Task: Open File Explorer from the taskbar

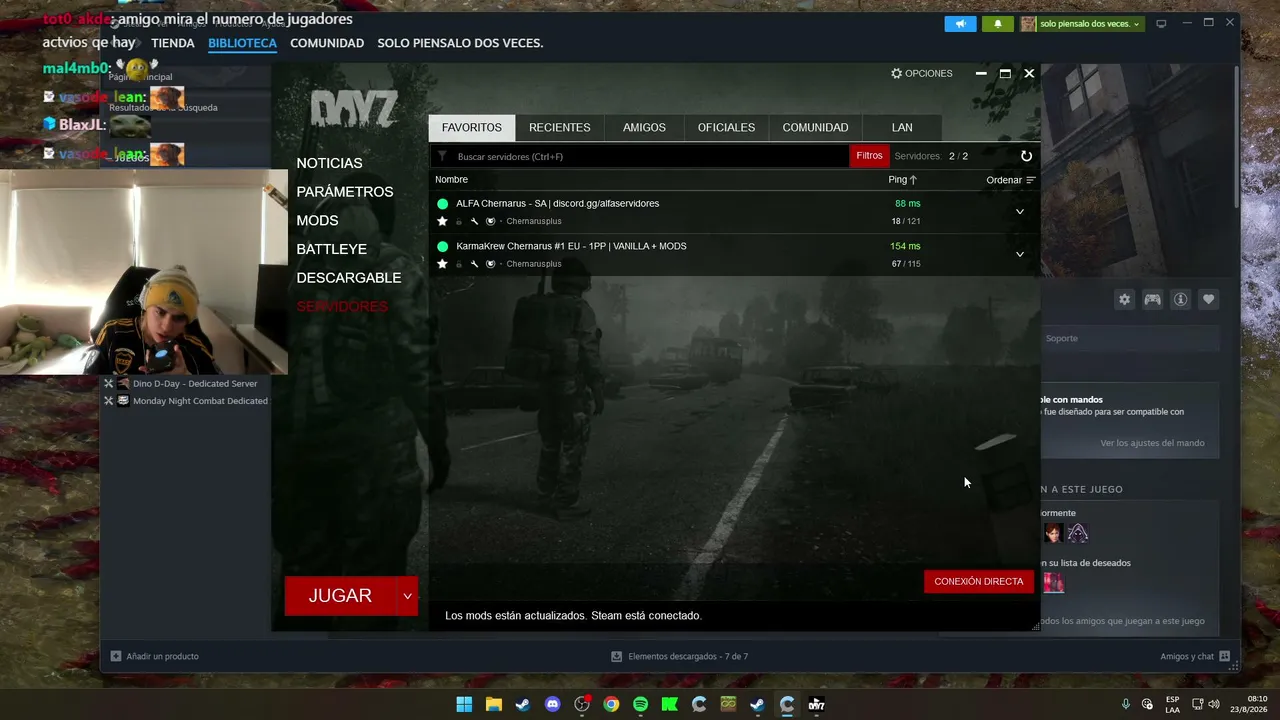Action: pos(493,705)
